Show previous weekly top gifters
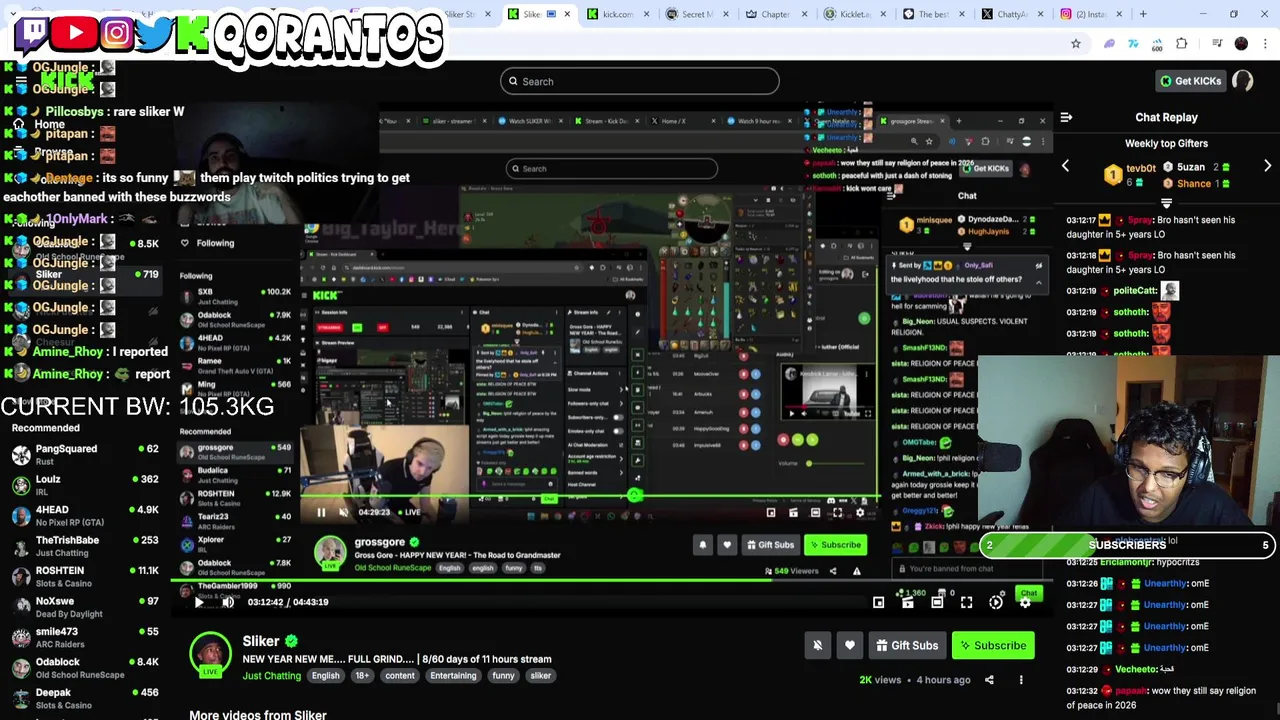This screenshot has width=1280, height=720. click(x=1065, y=167)
